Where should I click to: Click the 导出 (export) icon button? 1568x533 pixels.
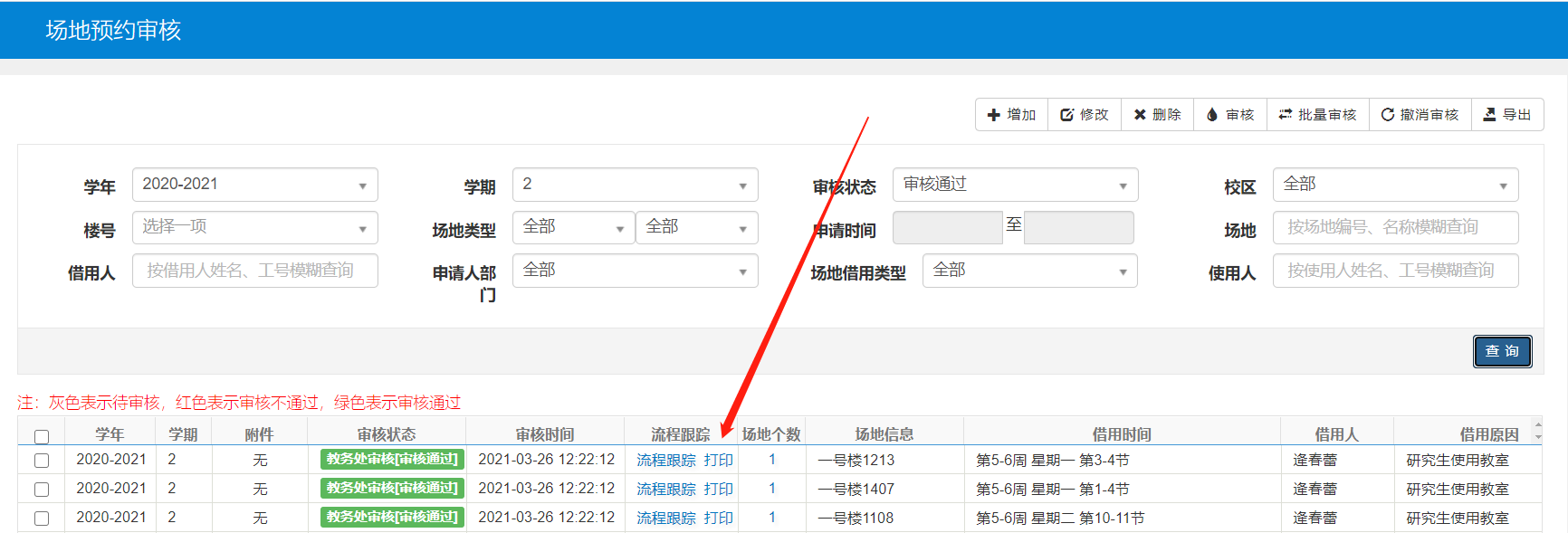[x=1506, y=115]
